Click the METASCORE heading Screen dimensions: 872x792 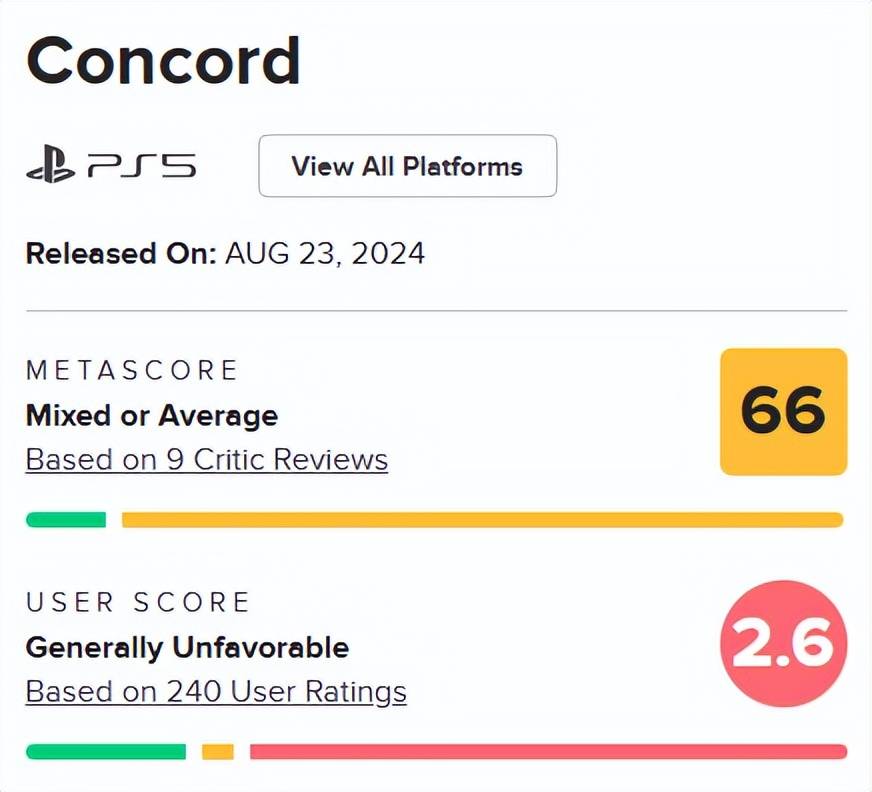click(x=132, y=371)
